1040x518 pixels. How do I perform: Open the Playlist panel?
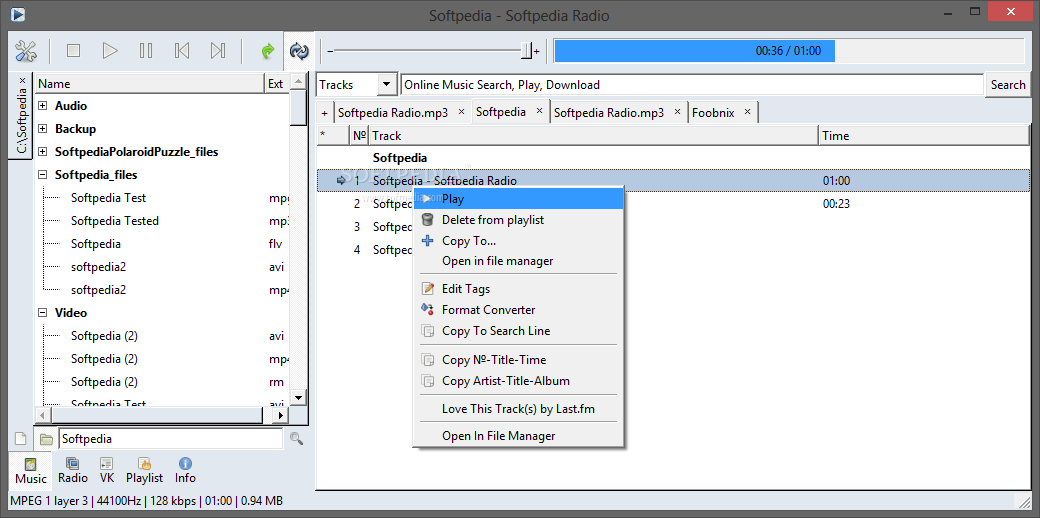145,471
